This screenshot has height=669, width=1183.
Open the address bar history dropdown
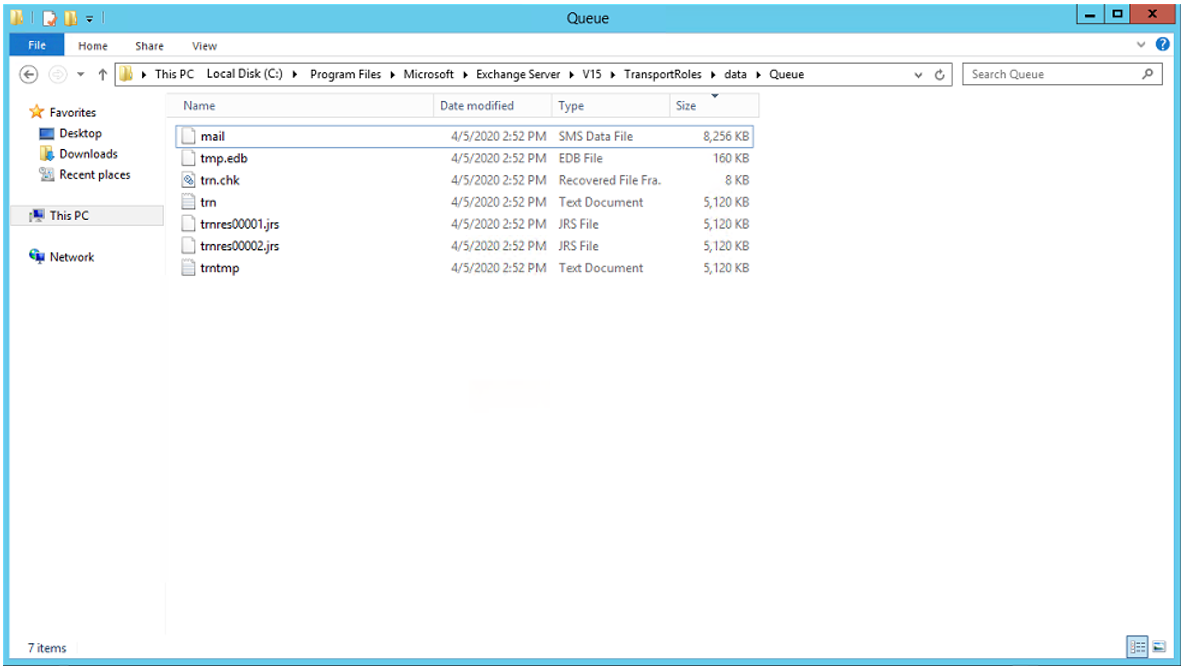tap(917, 73)
